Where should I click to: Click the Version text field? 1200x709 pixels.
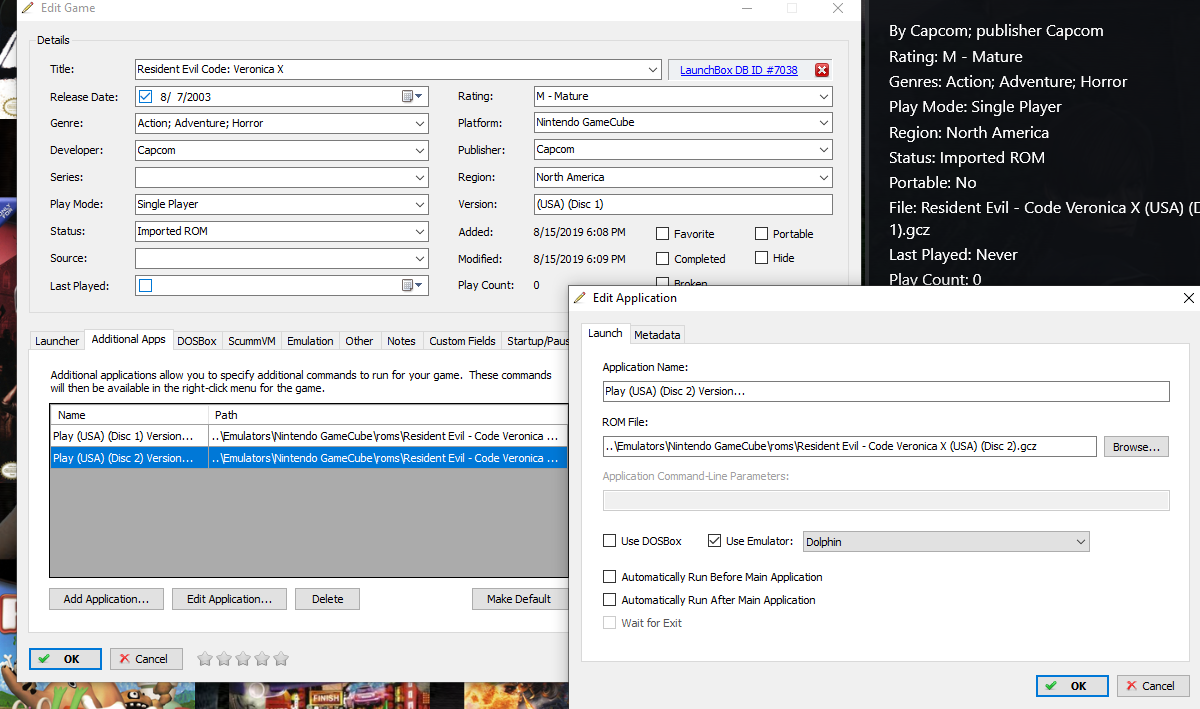(683, 205)
